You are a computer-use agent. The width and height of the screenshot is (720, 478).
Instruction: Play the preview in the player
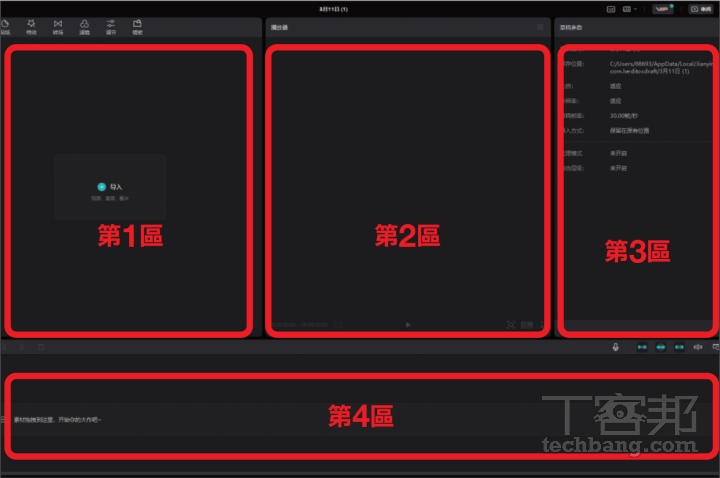click(408, 325)
